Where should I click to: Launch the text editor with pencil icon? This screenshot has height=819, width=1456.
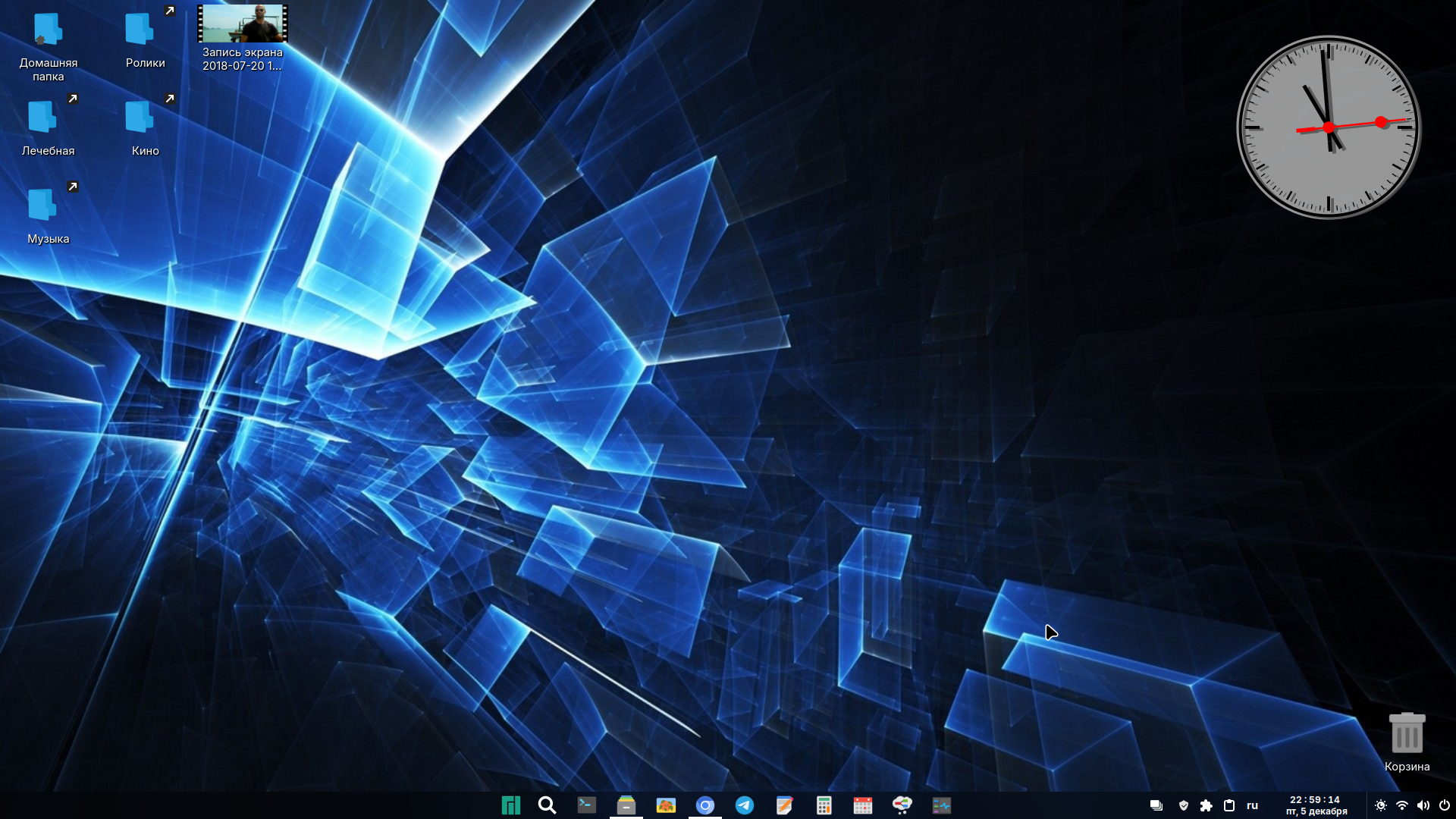[784, 805]
